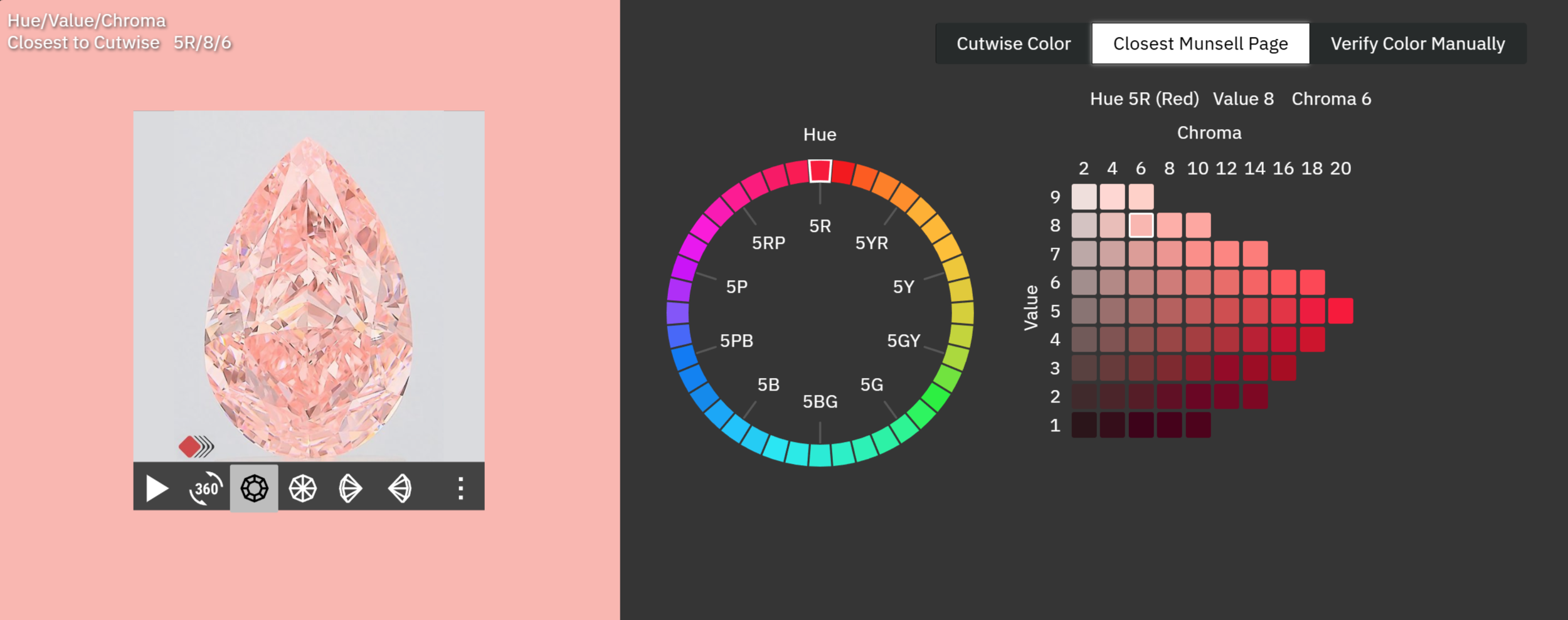Select the highlighted table-up diamond view icon
1568x620 pixels.
pyautogui.click(x=254, y=488)
